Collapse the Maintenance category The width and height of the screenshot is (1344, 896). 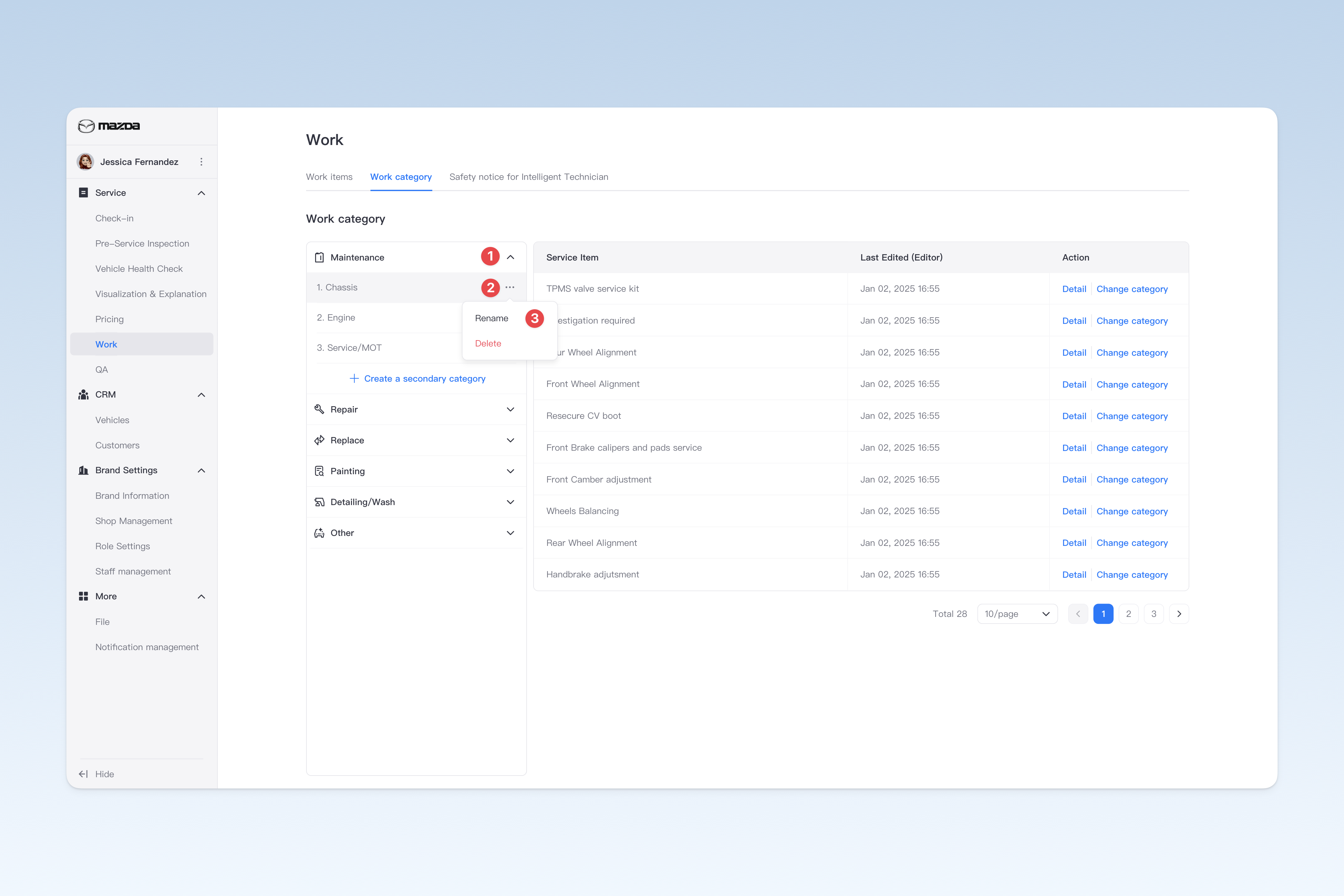coord(511,257)
